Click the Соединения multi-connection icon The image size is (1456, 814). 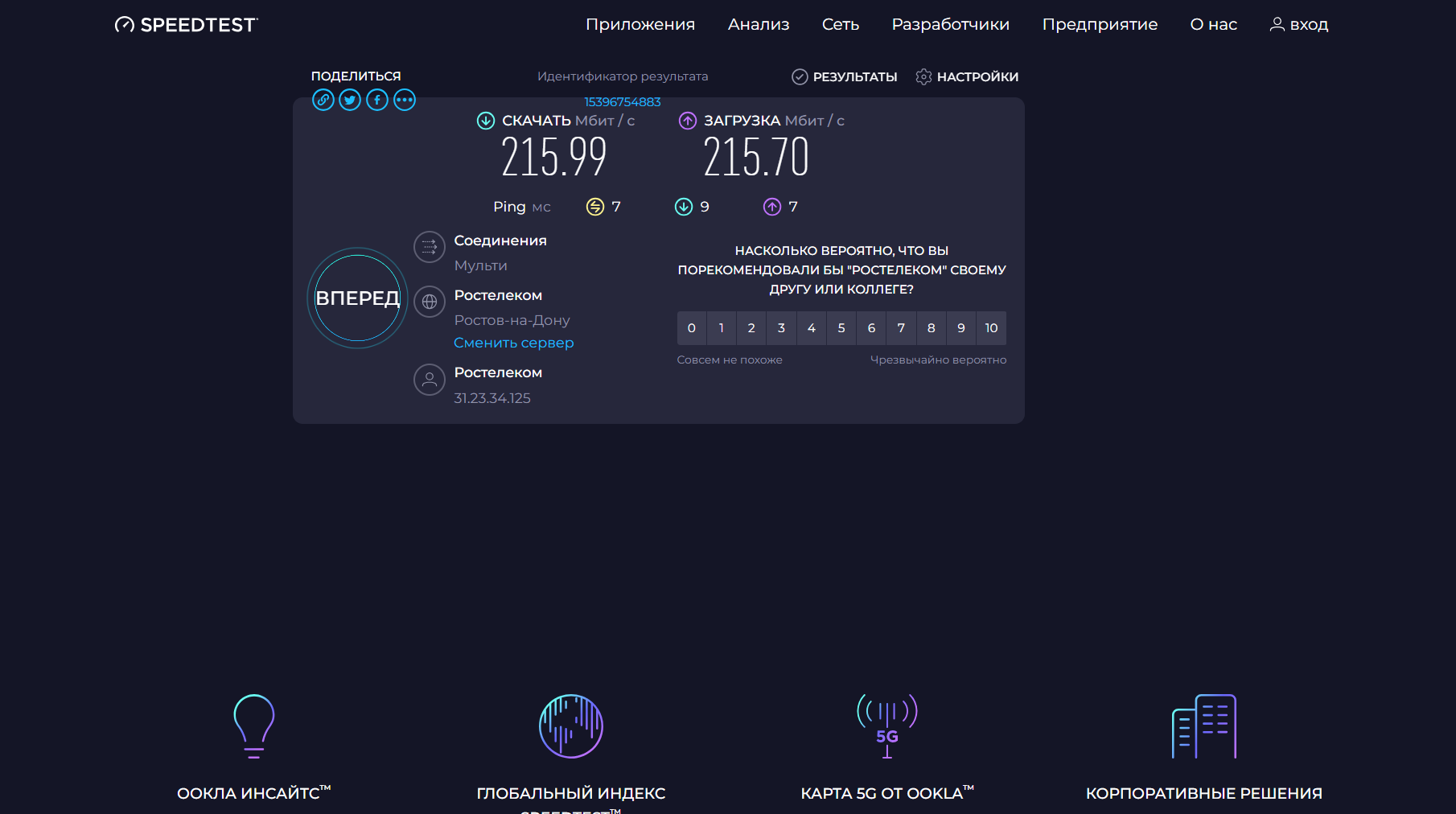point(430,248)
